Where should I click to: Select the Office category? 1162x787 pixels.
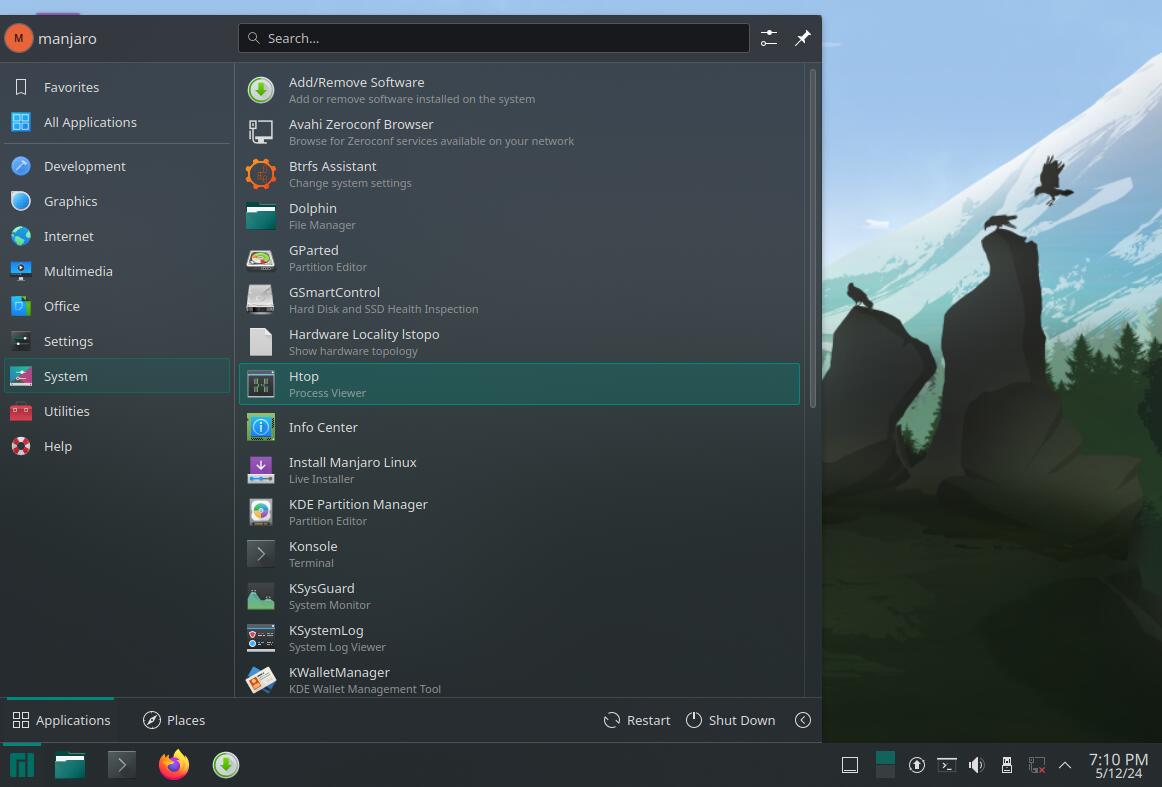(x=117, y=306)
